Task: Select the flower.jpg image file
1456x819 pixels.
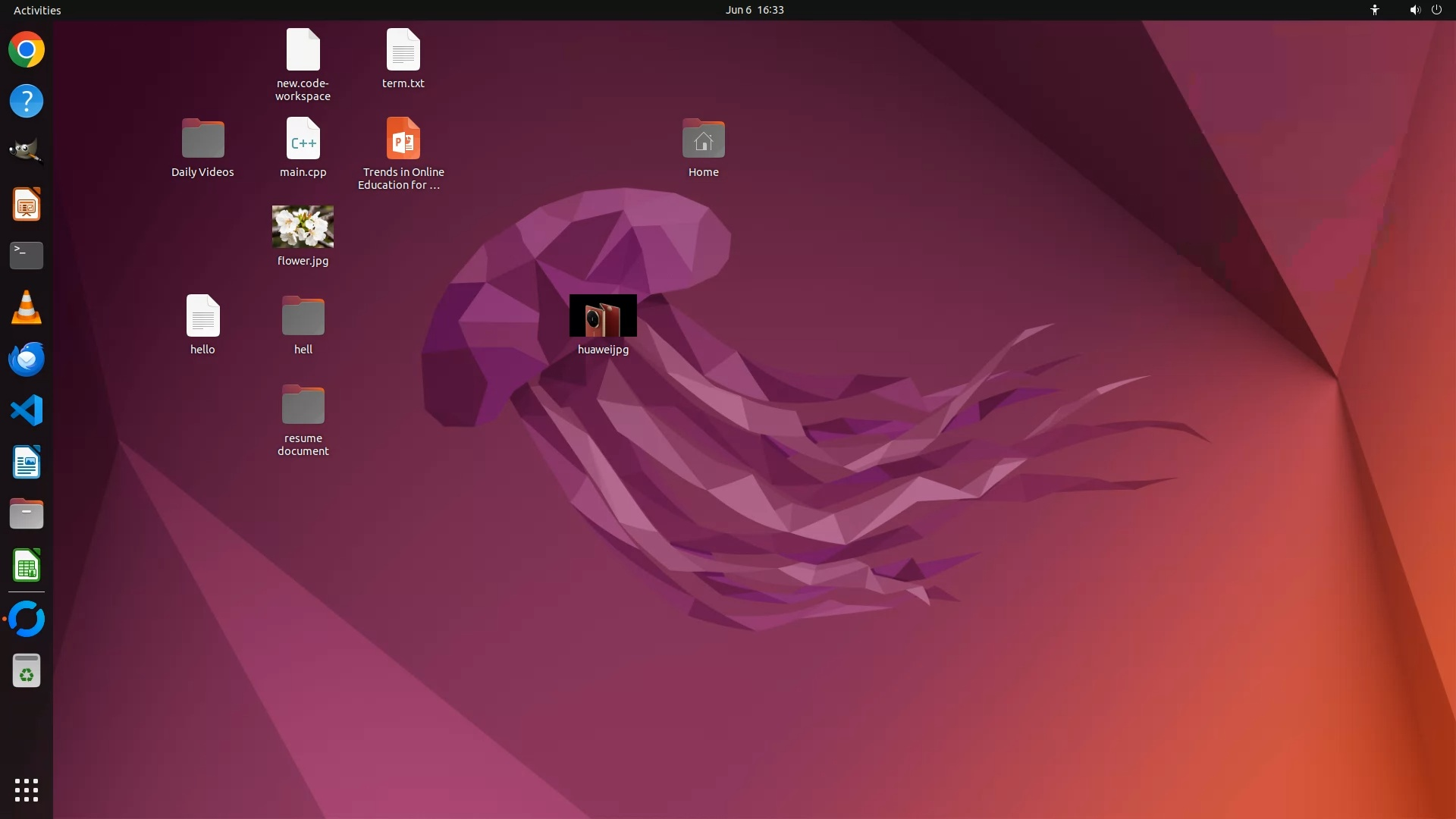Action: [x=303, y=227]
